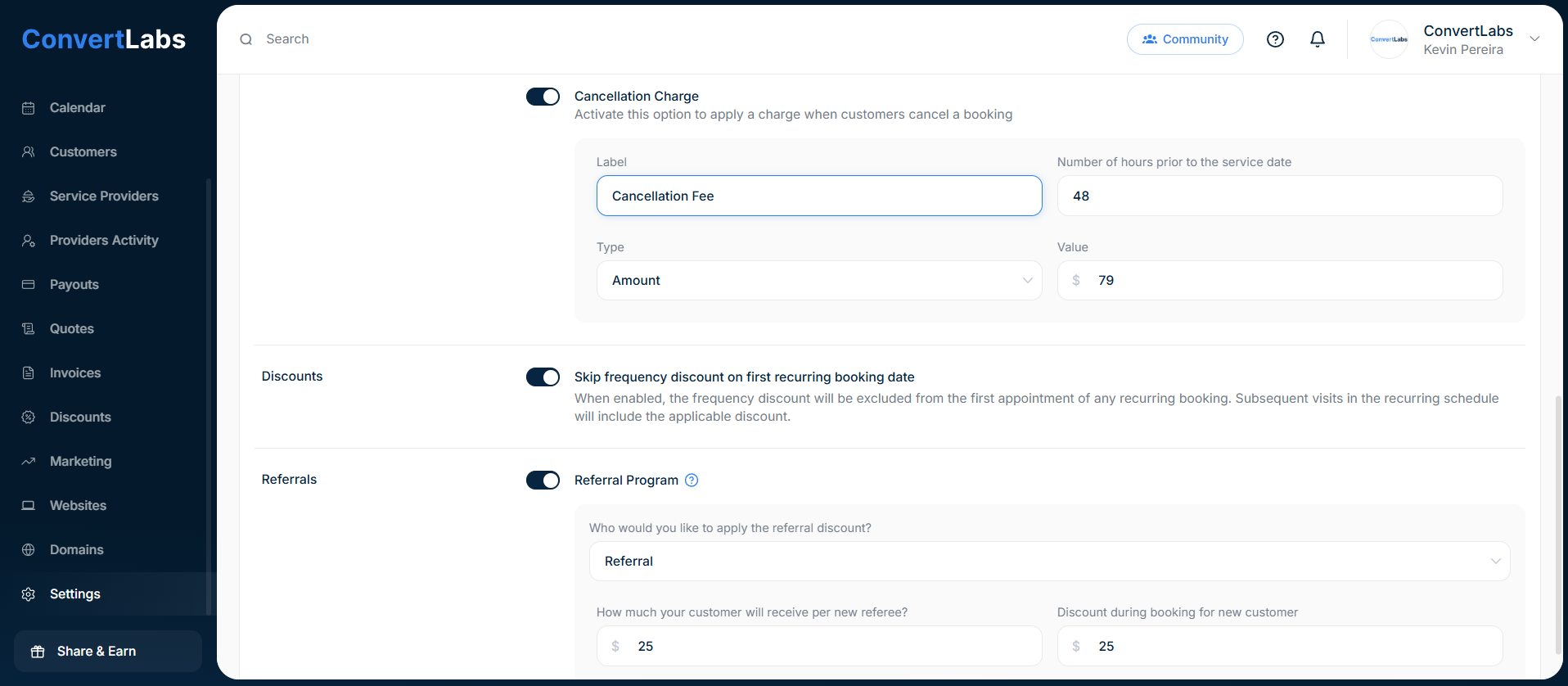Click the hours prior input showing 48
The width and height of the screenshot is (1568, 686).
(x=1279, y=196)
